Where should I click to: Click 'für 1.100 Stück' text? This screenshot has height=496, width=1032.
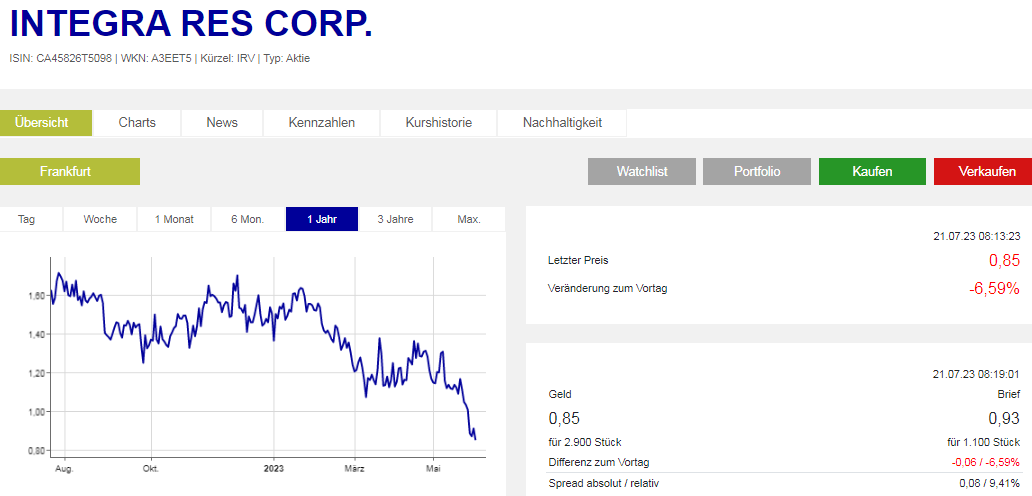[x=984, y=442]
